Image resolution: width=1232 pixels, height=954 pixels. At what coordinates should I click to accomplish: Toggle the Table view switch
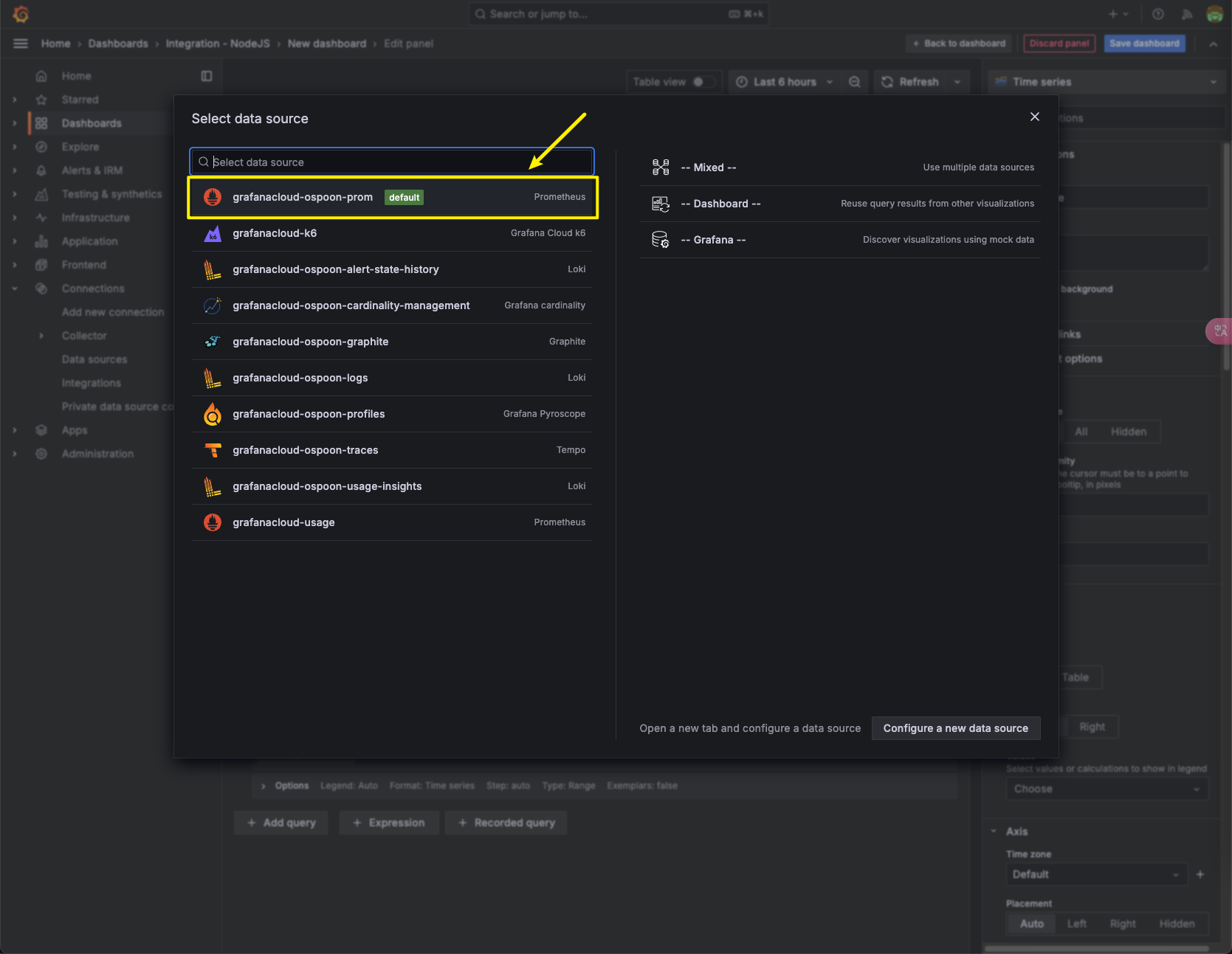click(x=704, y=82)
